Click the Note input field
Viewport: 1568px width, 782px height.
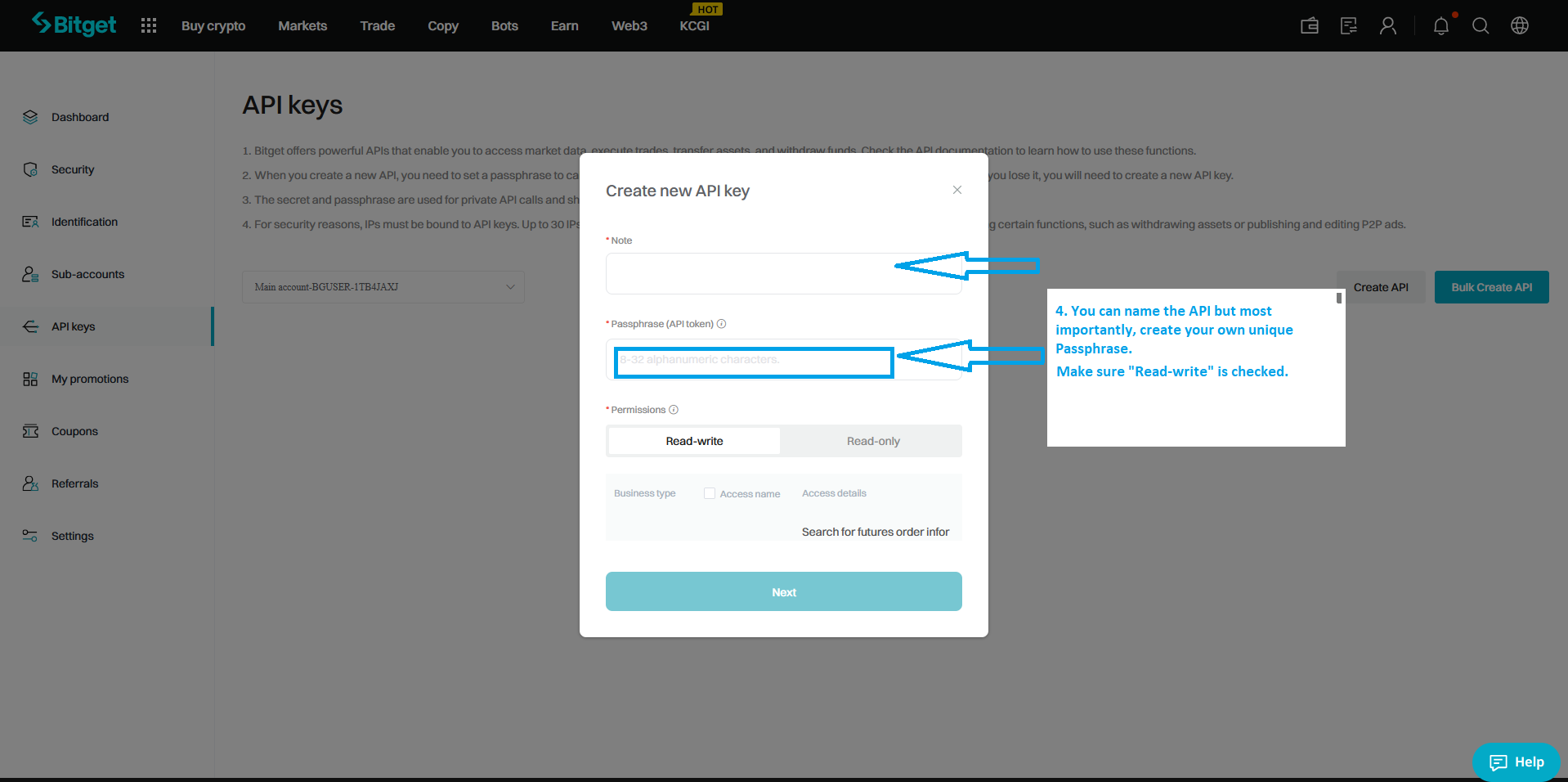[x=784, y=273]
